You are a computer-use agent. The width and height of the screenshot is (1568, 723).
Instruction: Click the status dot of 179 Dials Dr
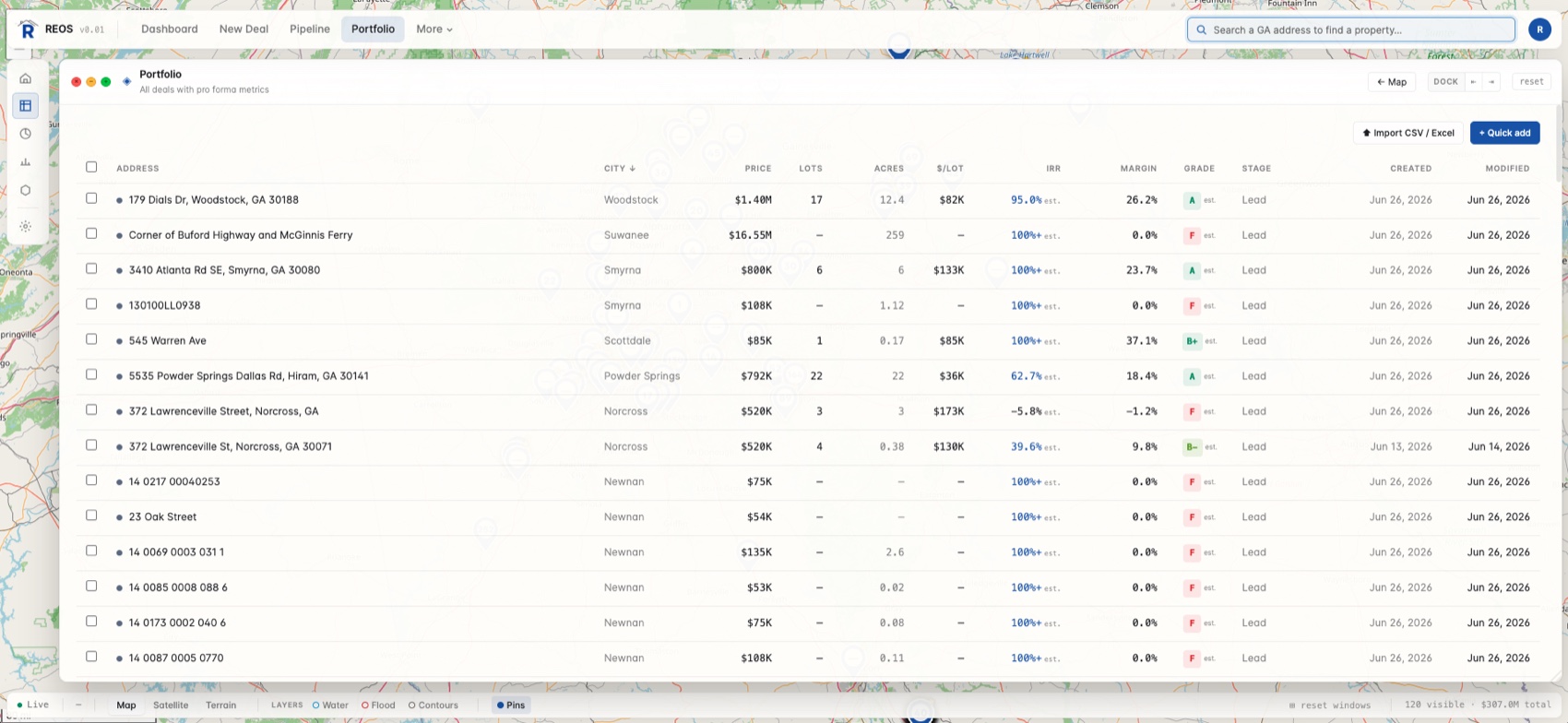tap(120, 200)
